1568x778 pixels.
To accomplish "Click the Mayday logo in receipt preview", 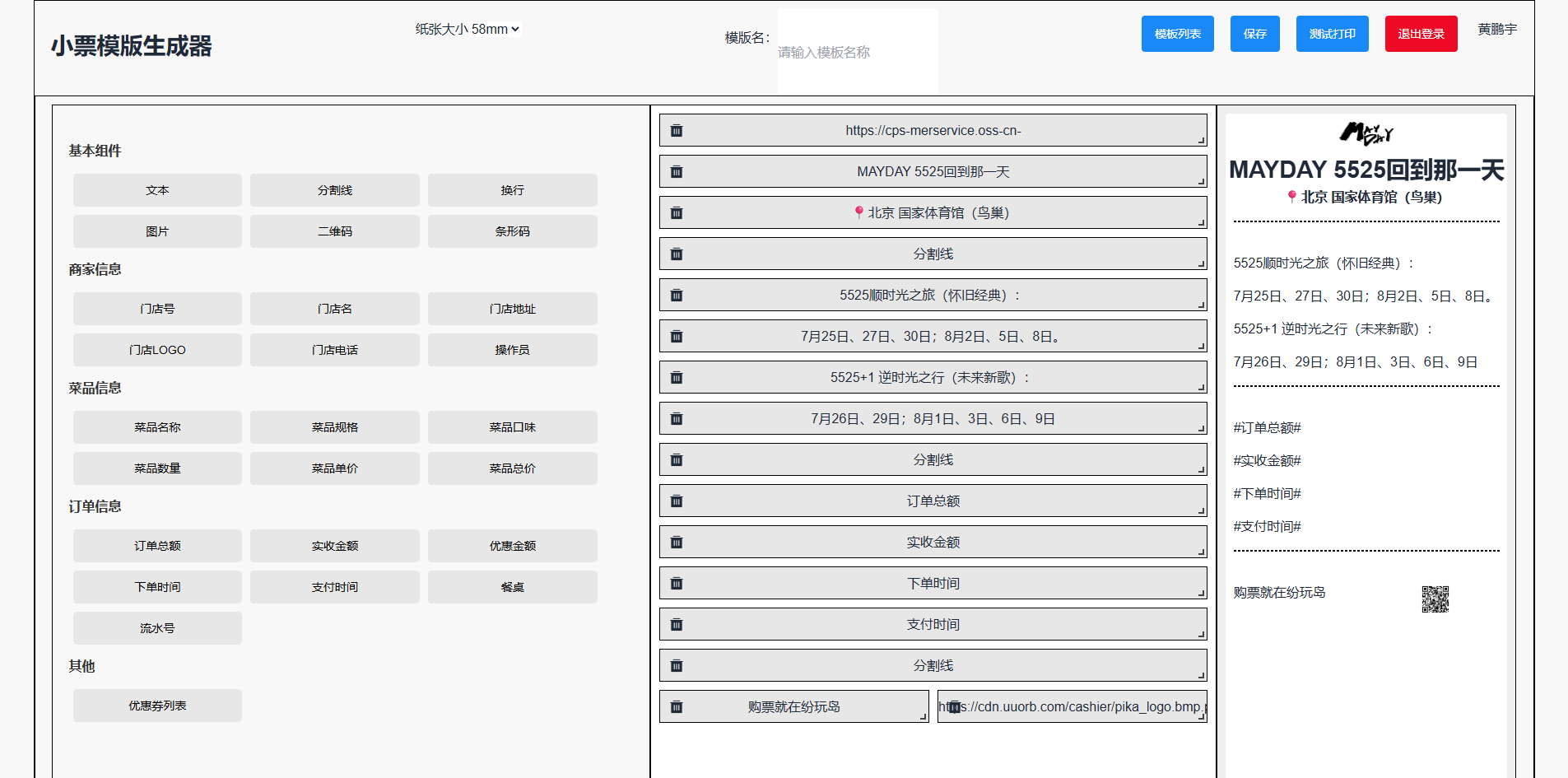I will point(1366,133).
